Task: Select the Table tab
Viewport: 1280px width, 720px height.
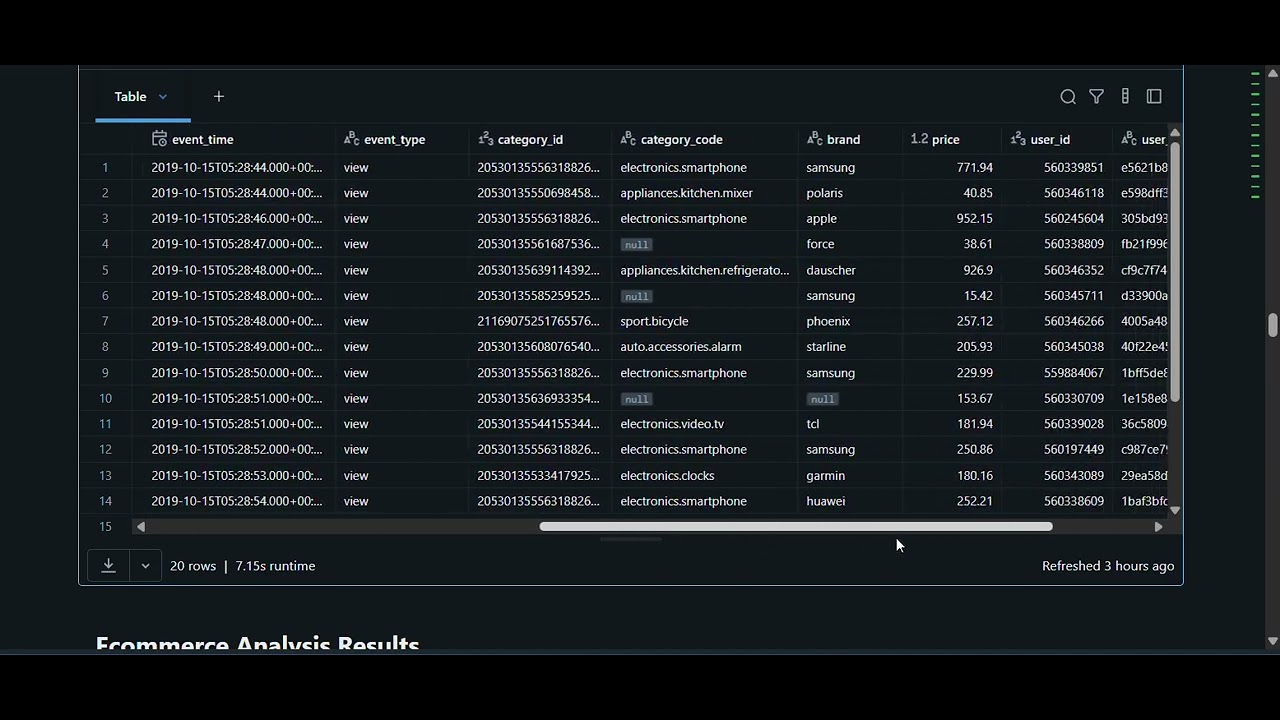Action: click(130, 97)
